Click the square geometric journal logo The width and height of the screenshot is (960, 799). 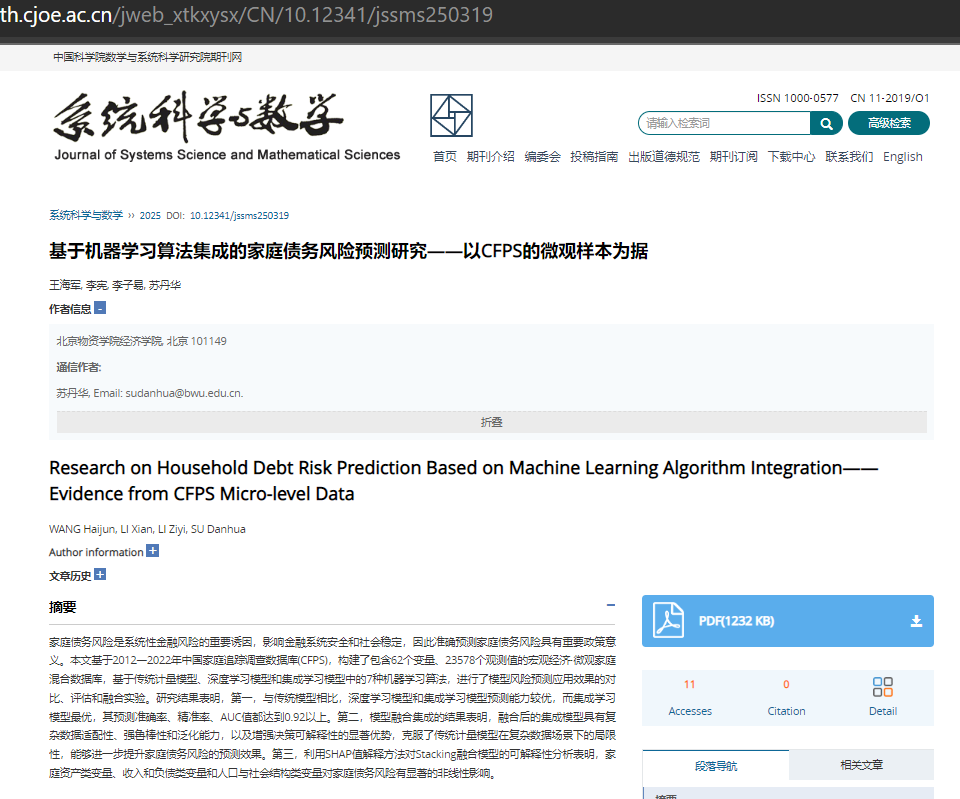coord(451,116)
